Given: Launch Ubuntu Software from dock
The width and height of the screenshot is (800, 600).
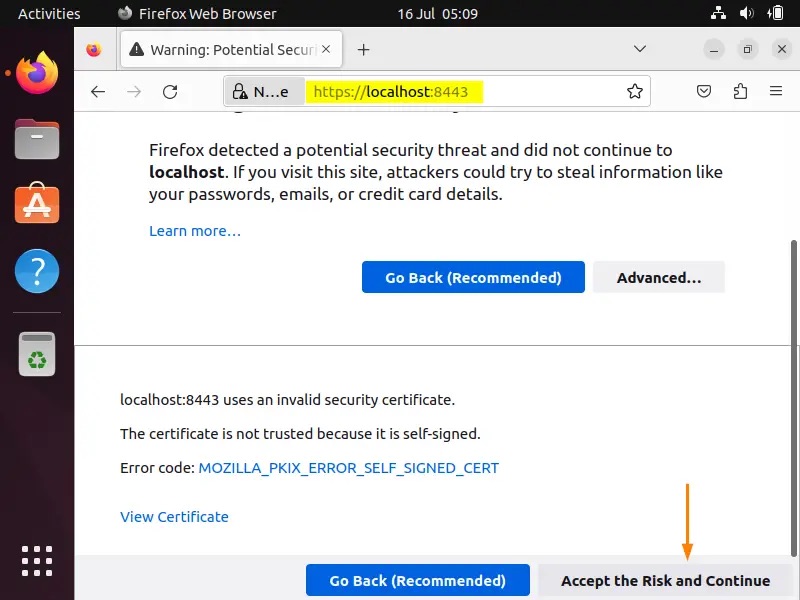Looking at the screenshot, I should (x=37, y=204).
